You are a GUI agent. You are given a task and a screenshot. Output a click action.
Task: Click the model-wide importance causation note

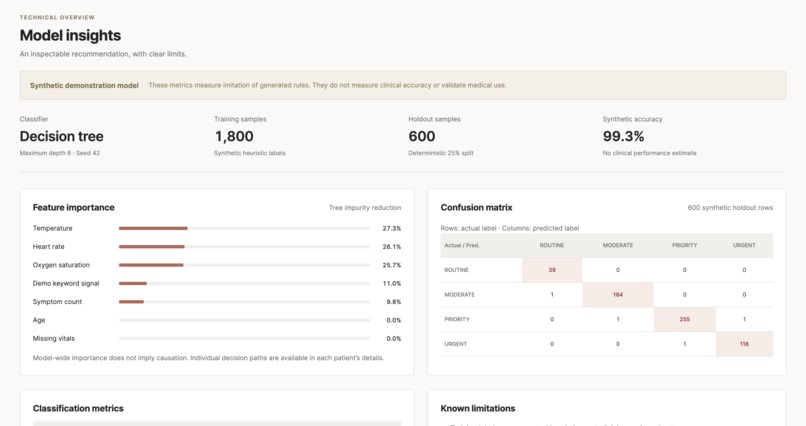pos(208,358)
